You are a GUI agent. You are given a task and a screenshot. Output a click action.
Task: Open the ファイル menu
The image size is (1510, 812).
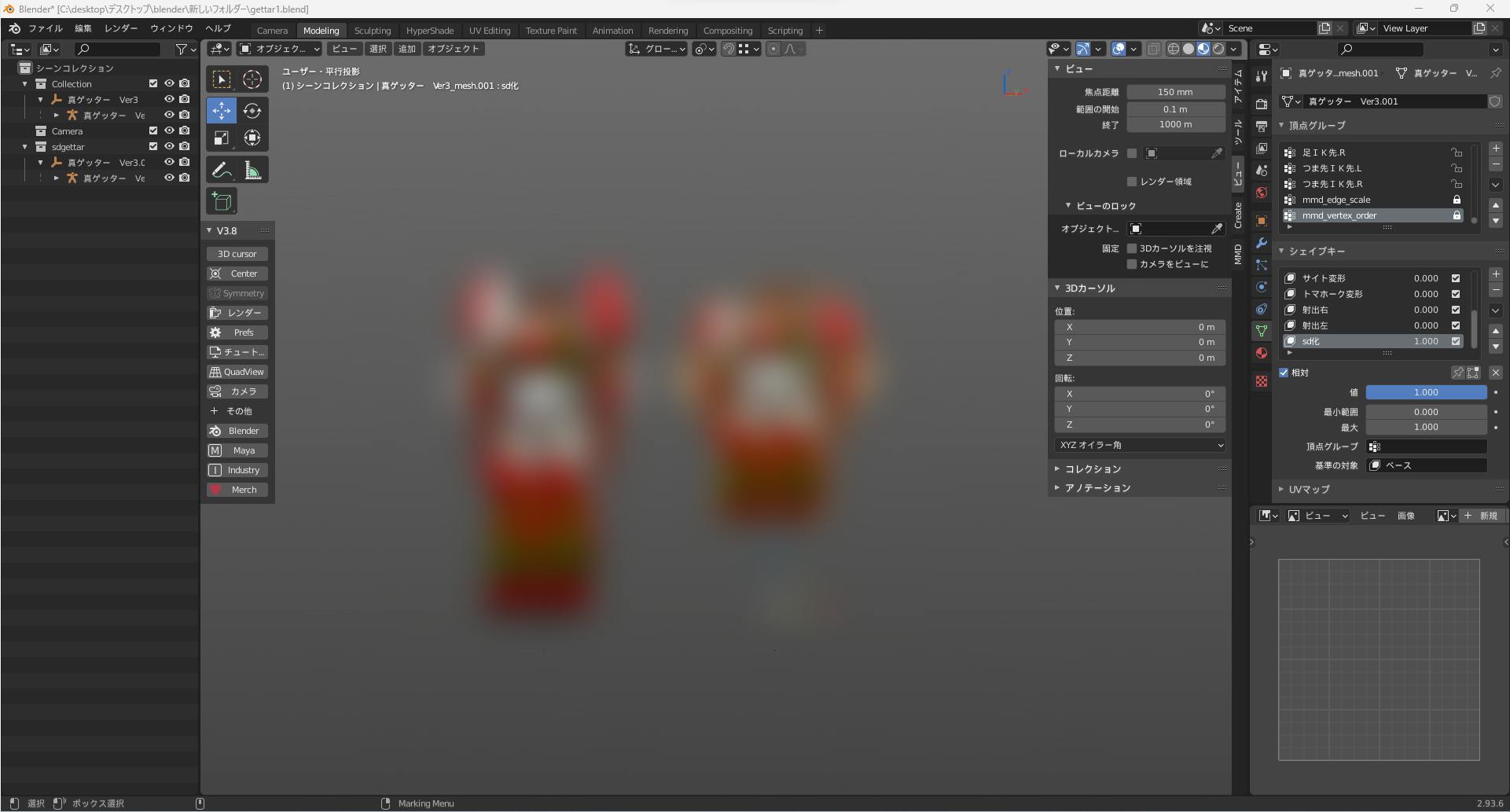[46, 28]
